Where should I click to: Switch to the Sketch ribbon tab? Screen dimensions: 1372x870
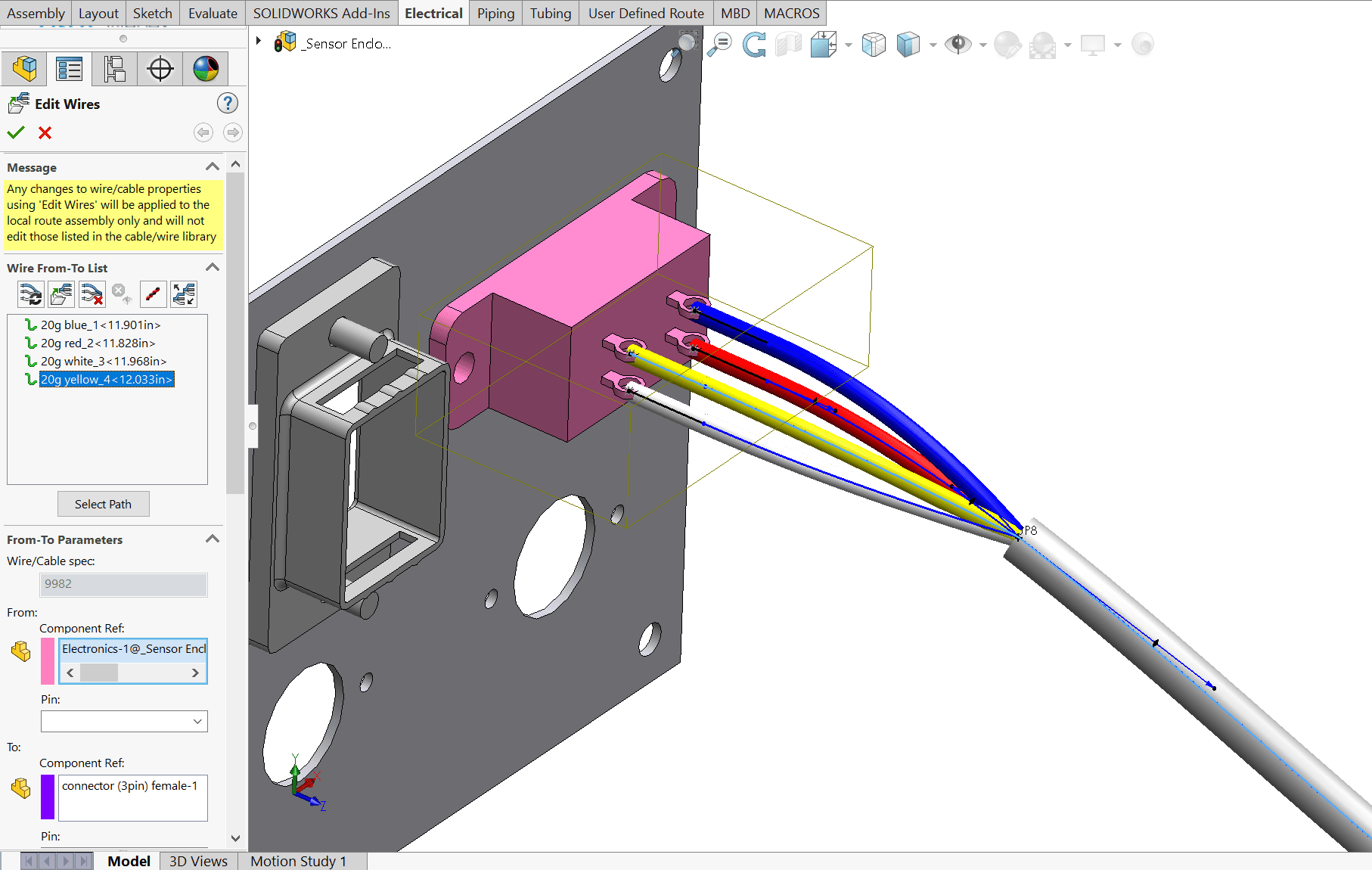pyautogui.click(x=153, y=13)
